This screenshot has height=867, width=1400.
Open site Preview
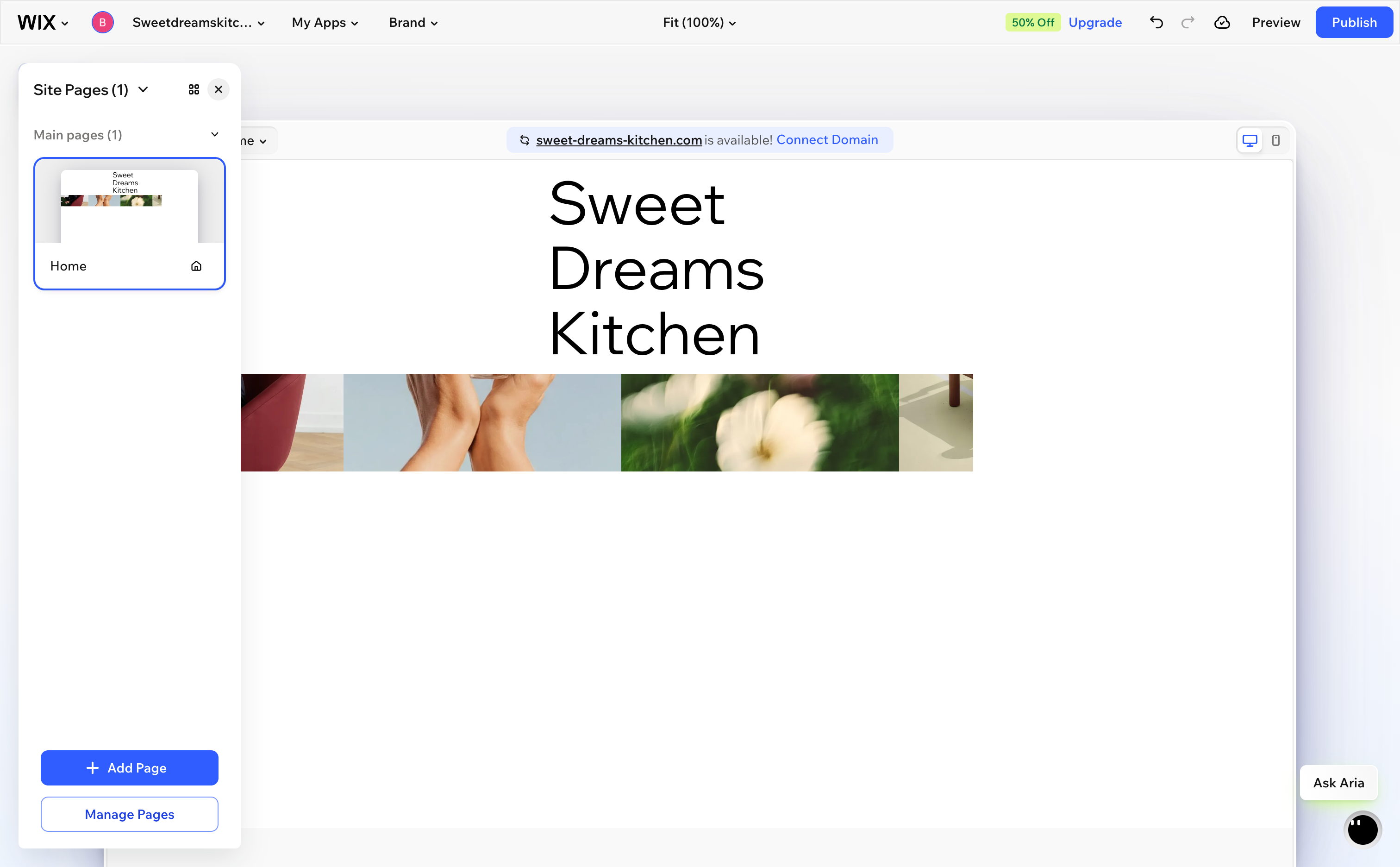1275,23
